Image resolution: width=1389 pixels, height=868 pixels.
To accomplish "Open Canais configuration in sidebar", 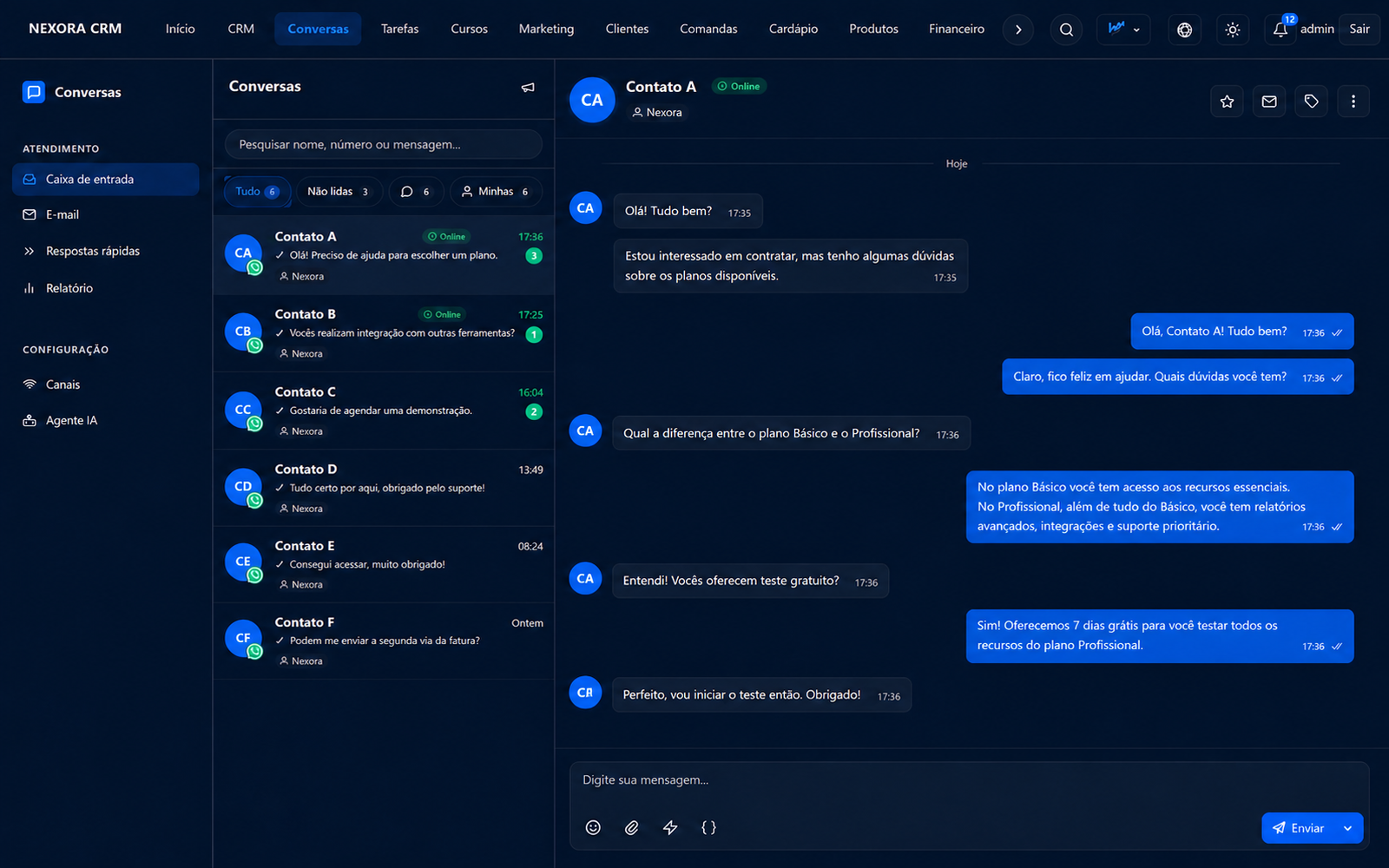I will coord(106,385).
